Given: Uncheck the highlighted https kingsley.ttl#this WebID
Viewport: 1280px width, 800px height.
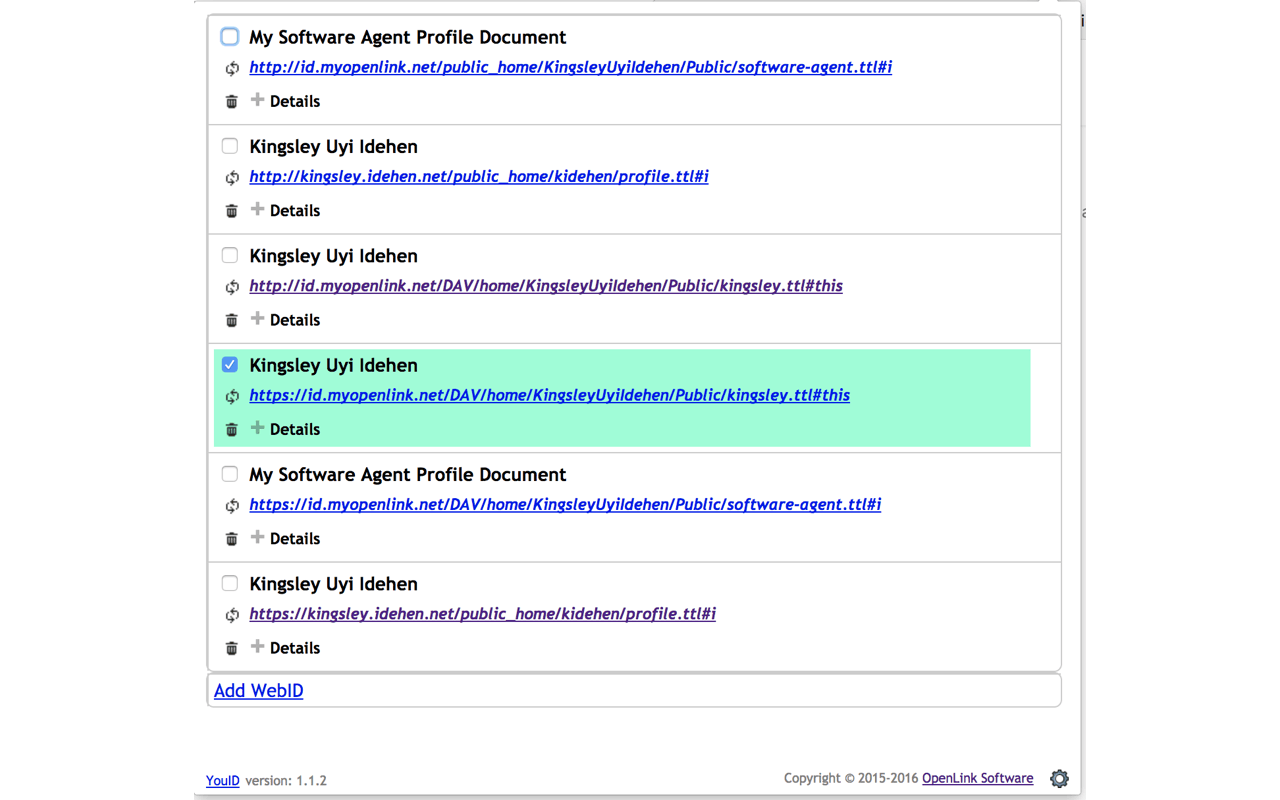Looking at the screenshot, I should tap(230, 365).
